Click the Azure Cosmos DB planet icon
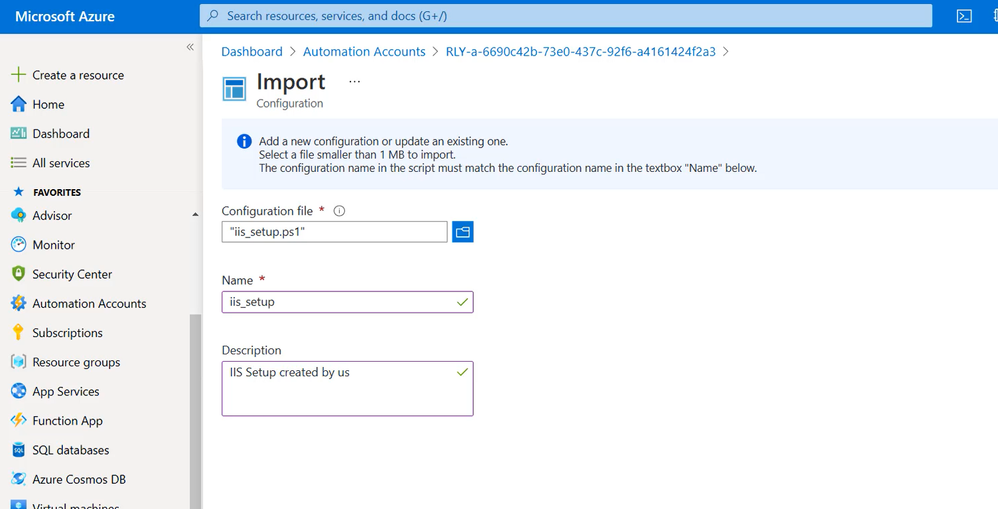The image size is (998, 509). (x=18, y=478)
